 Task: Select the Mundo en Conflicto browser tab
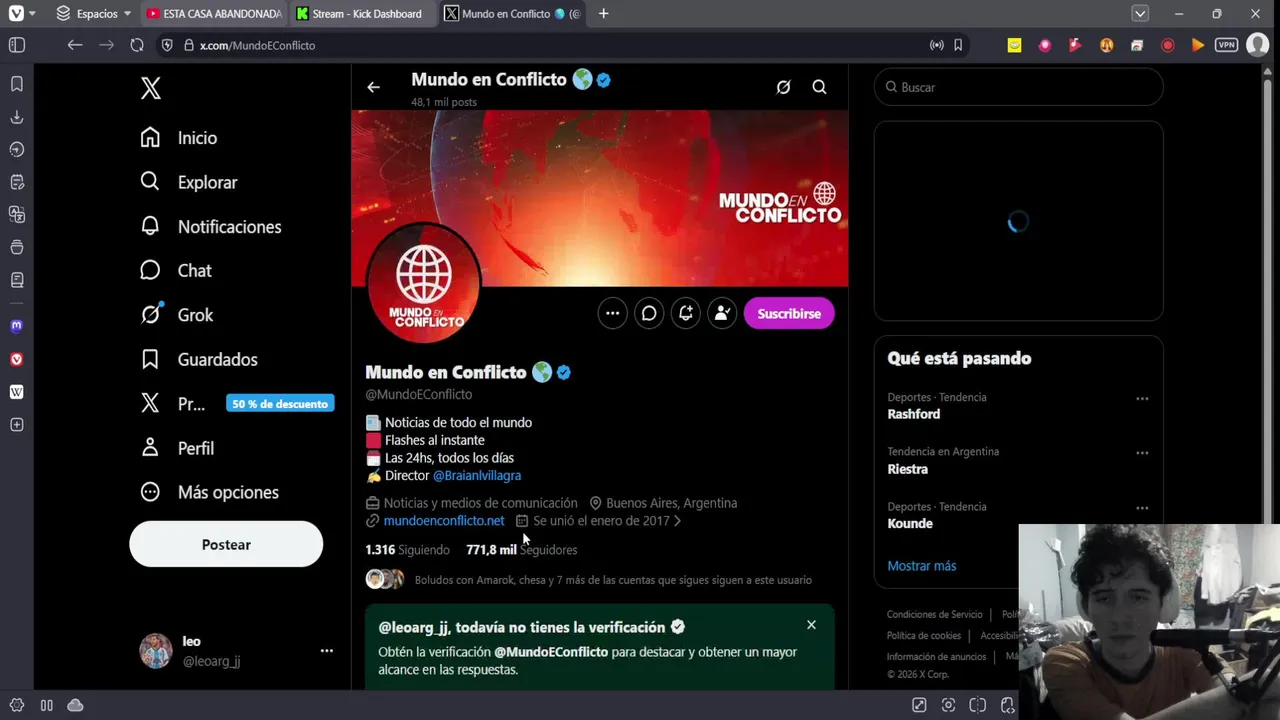(513, 14)
